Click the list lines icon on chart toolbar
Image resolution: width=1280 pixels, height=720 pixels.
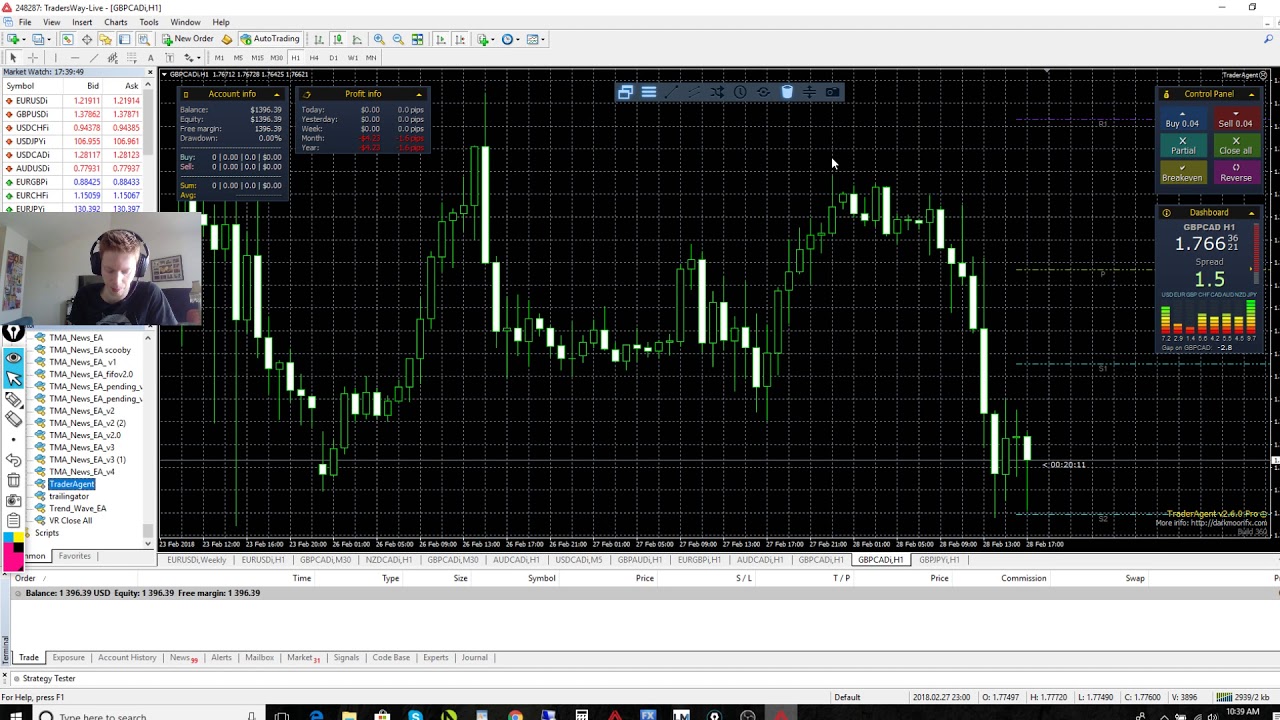tap(649, 93)
